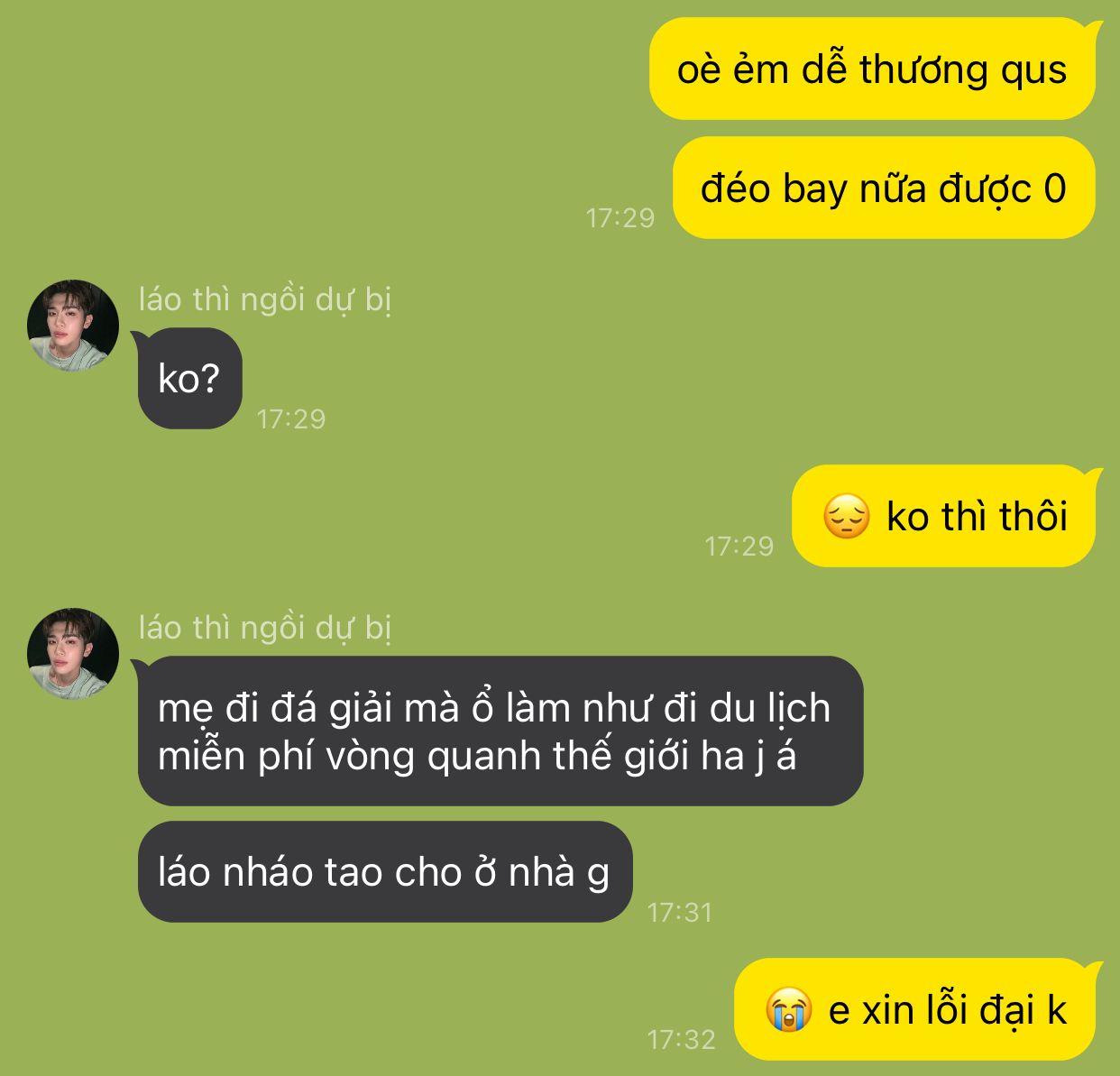Image resolution: width=1120 pixels, height=1076 pixels.
Task: Tap the crying face emoji in the last bubble
Action: click(x=789, y=1010)
